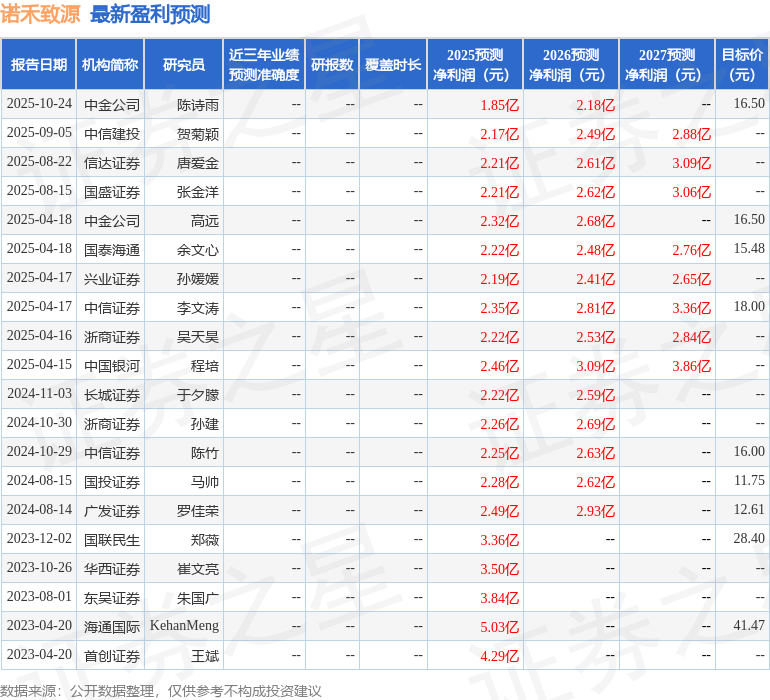Select the 研报数 column header
770x700 pixels.
332,65
